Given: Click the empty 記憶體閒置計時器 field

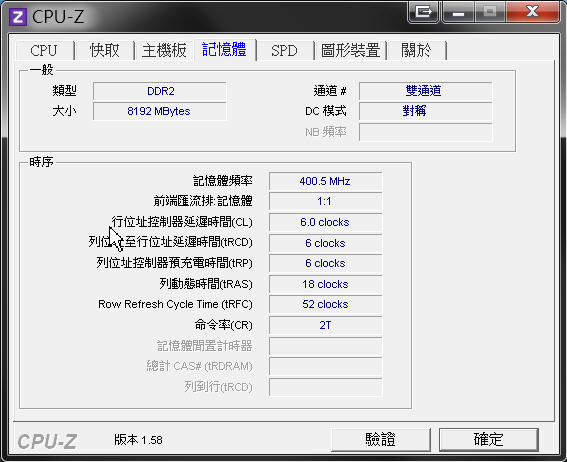Looking at the screenshot, I should point(325,346).
